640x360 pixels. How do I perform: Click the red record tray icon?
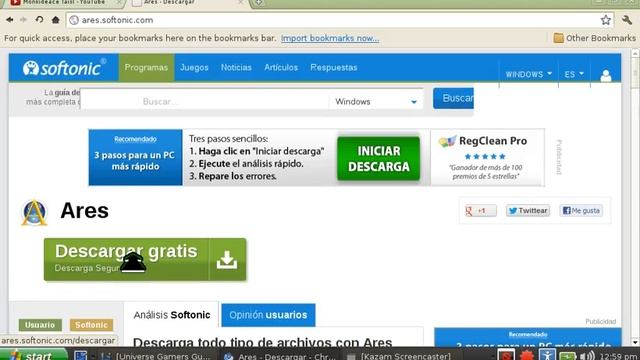pyautogui.click(x=506, y=355)
